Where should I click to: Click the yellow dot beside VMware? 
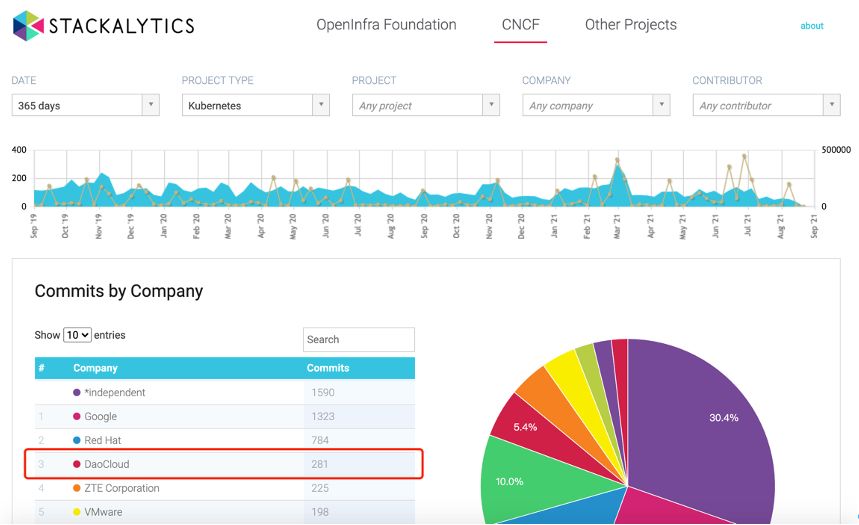coord(77,513)
